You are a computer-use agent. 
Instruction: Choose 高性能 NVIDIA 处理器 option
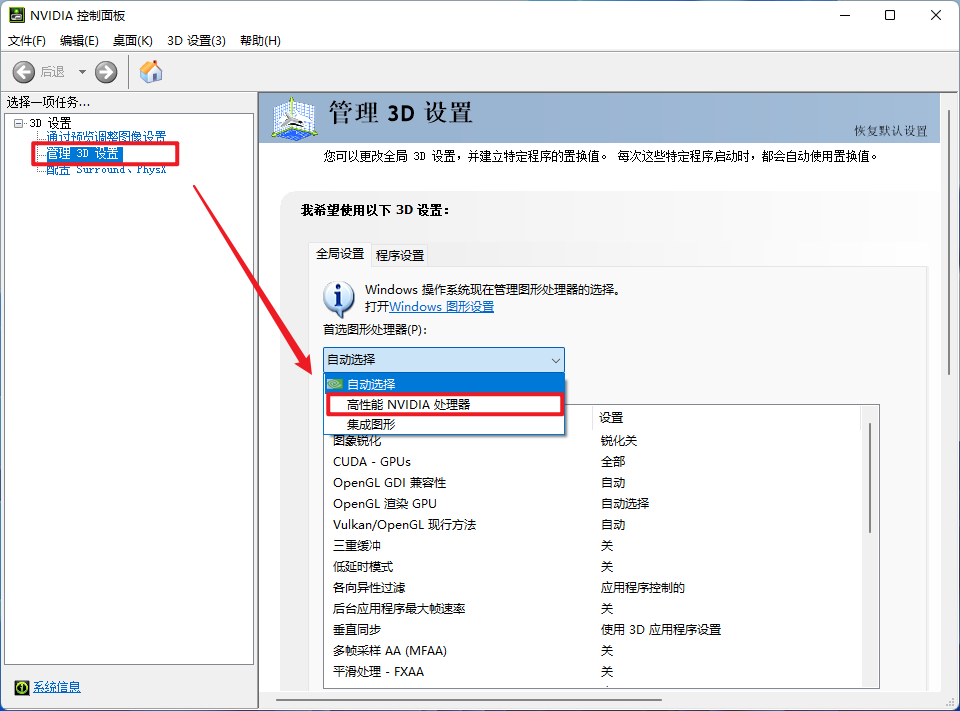444,405
